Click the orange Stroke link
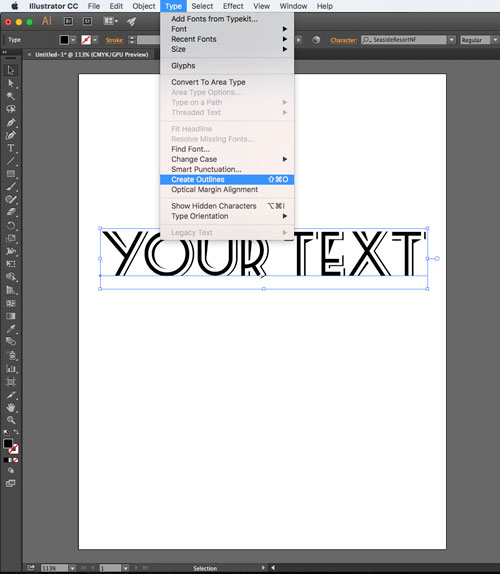This screenshot has width=500, height=574. tap(115, 40)
